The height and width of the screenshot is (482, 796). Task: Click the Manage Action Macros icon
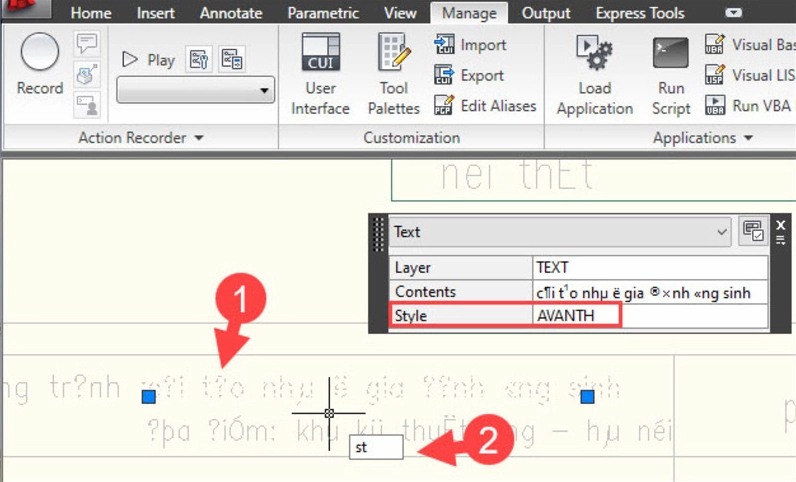pyautogui.click(x=232, y=59)
